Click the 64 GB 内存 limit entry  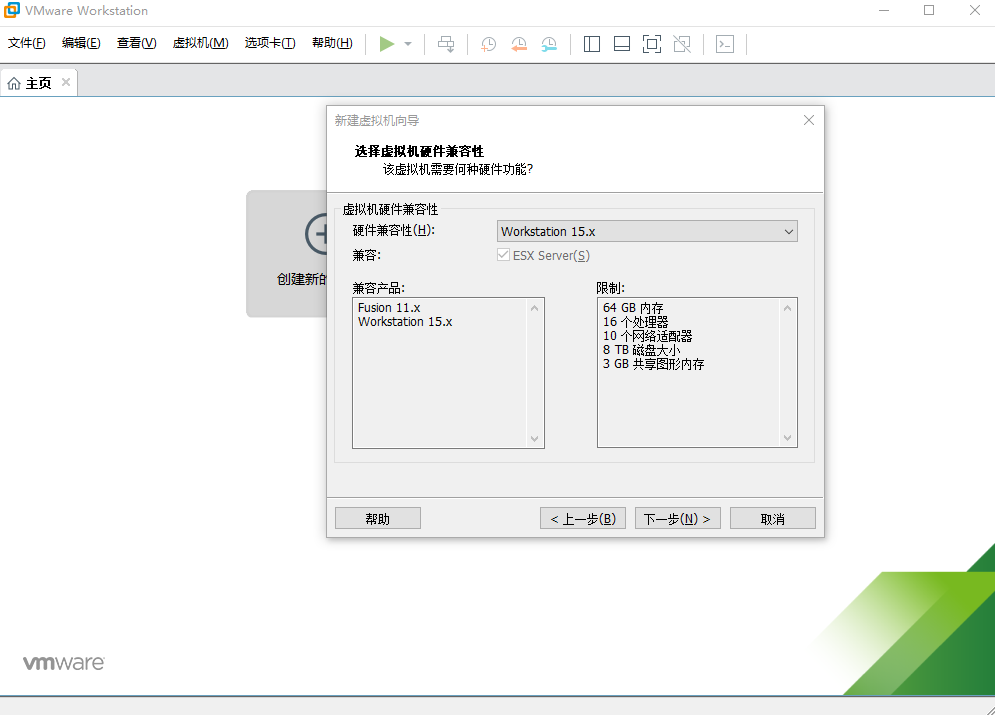(x=633, y=308)
